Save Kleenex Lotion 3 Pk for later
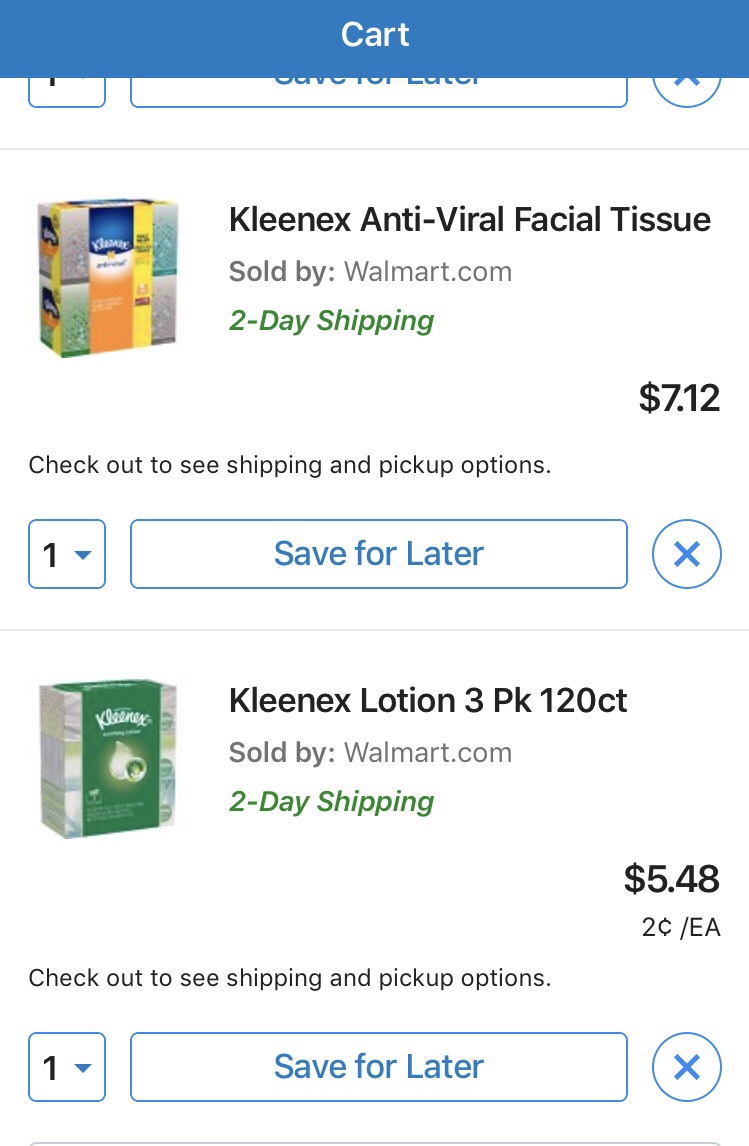Screen dimensions: 749x1146 [378, 1067]
